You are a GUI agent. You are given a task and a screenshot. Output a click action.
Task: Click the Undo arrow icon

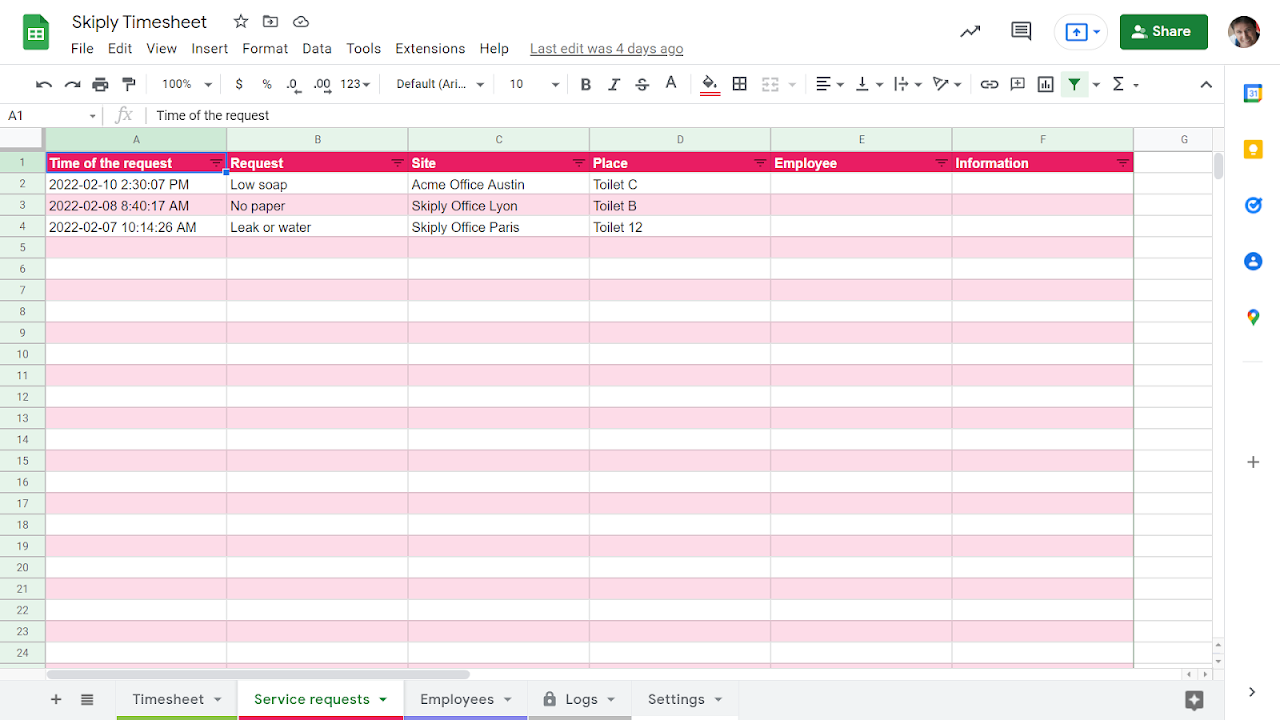[44, 84]
